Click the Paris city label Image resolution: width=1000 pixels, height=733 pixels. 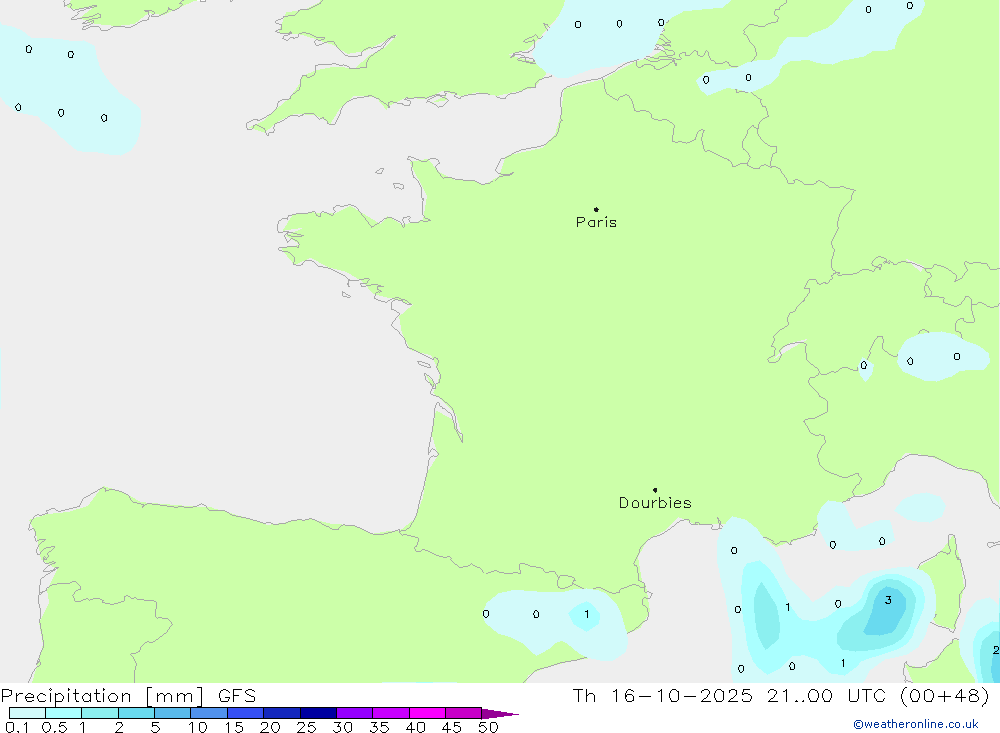click(x=596, y=222)
